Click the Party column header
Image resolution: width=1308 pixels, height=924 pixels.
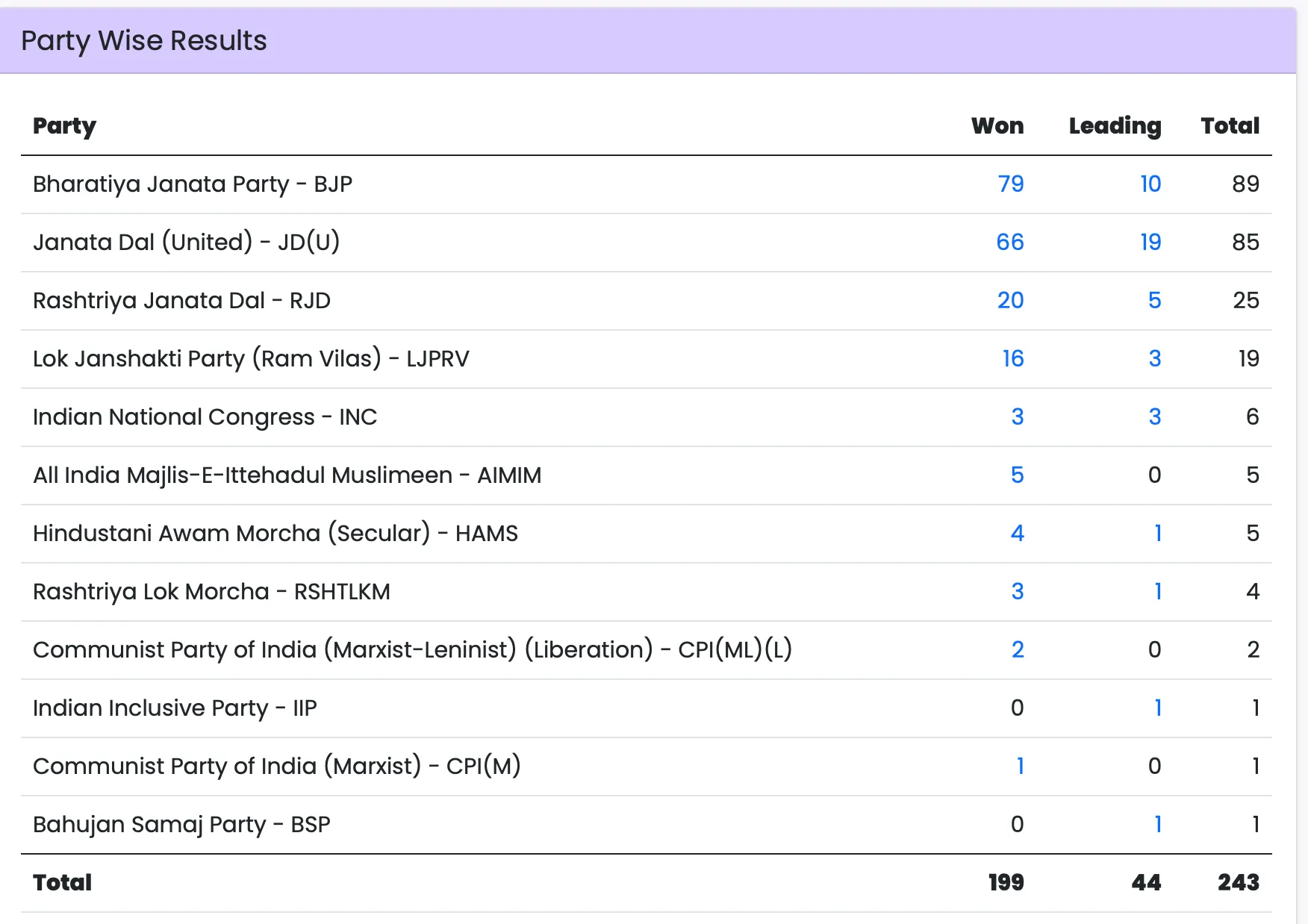pyautogui.click(x=63, y=126)
